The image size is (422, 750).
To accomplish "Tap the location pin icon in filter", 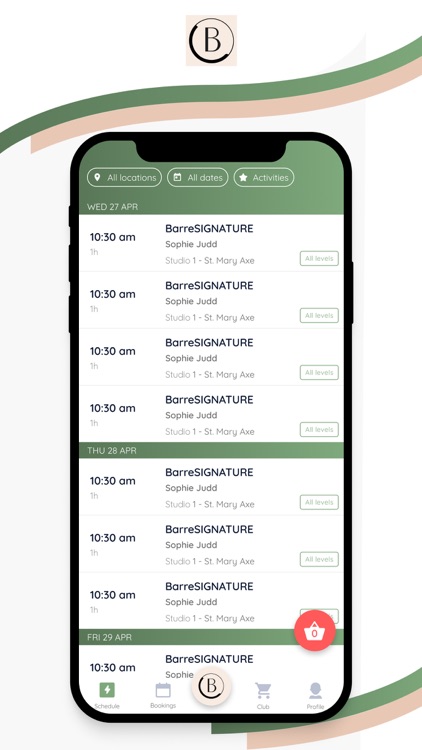I will 98,177.
